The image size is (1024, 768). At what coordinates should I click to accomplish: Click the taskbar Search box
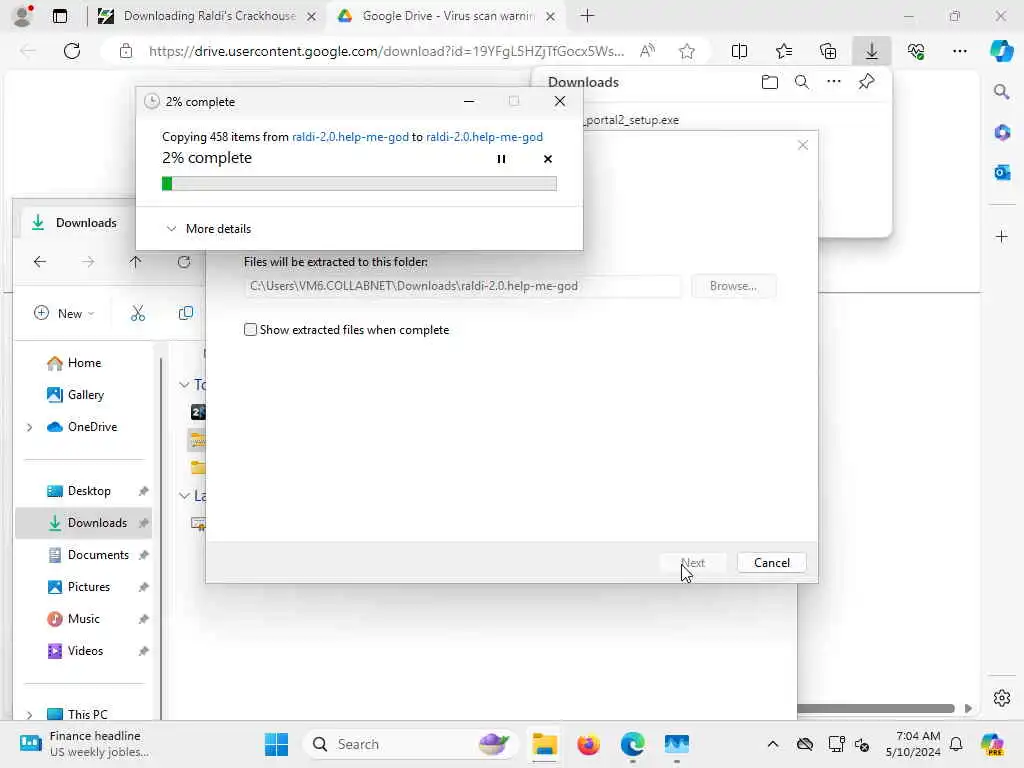coord(410,744)
